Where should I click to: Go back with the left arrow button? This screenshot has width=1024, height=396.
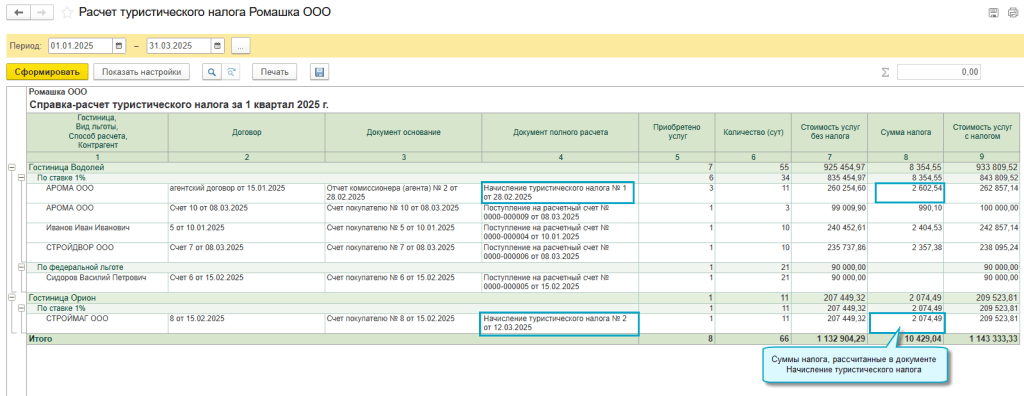coord(18,13)
